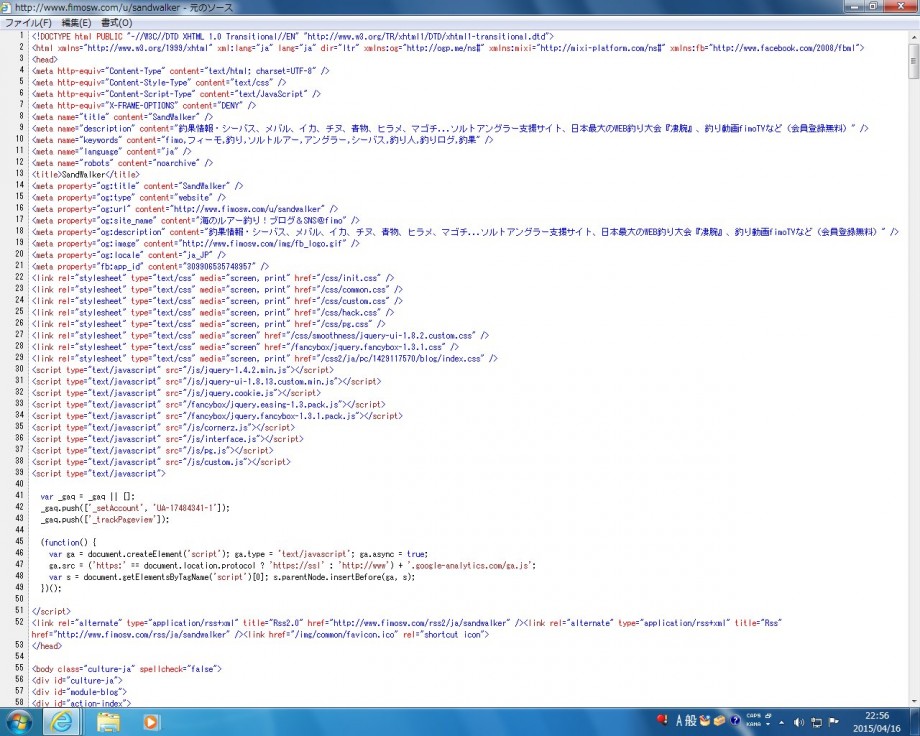Open Windows Explorer folder from the taskbar
Image resolution: width=920 pixels, height=736 pixels.
[108, 721]
